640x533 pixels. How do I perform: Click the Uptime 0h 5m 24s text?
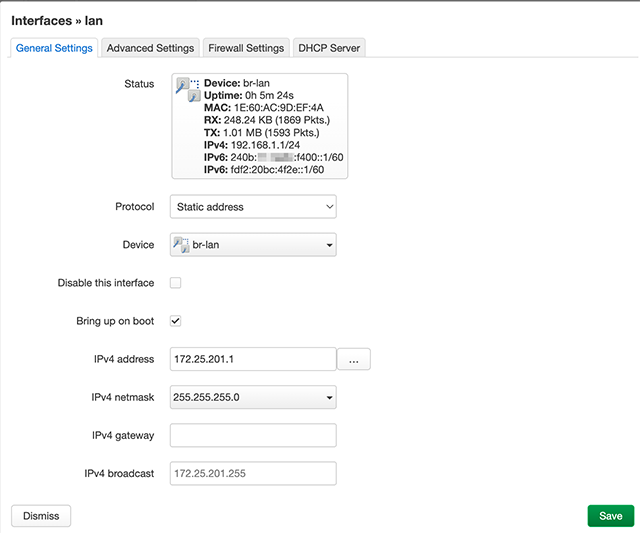point(249,95)
